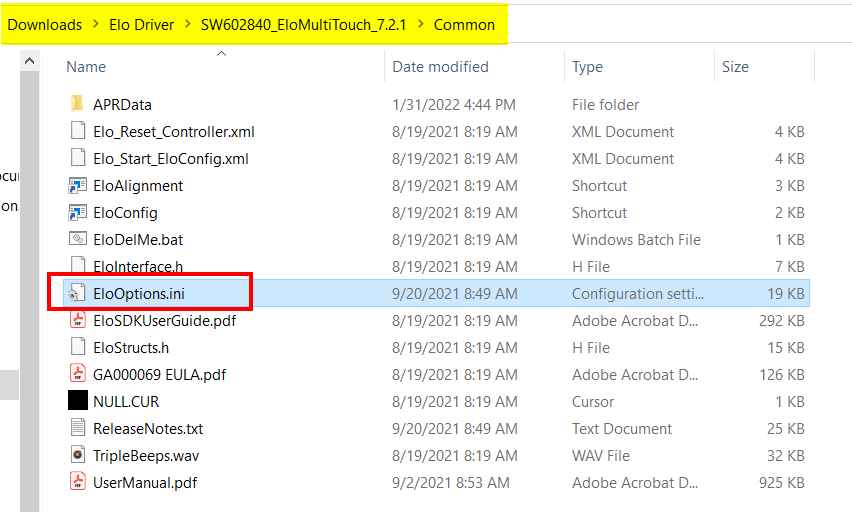Click the EloConfig shortcut icon
This screenshot has height=512, width=852.
click(77, 213)
